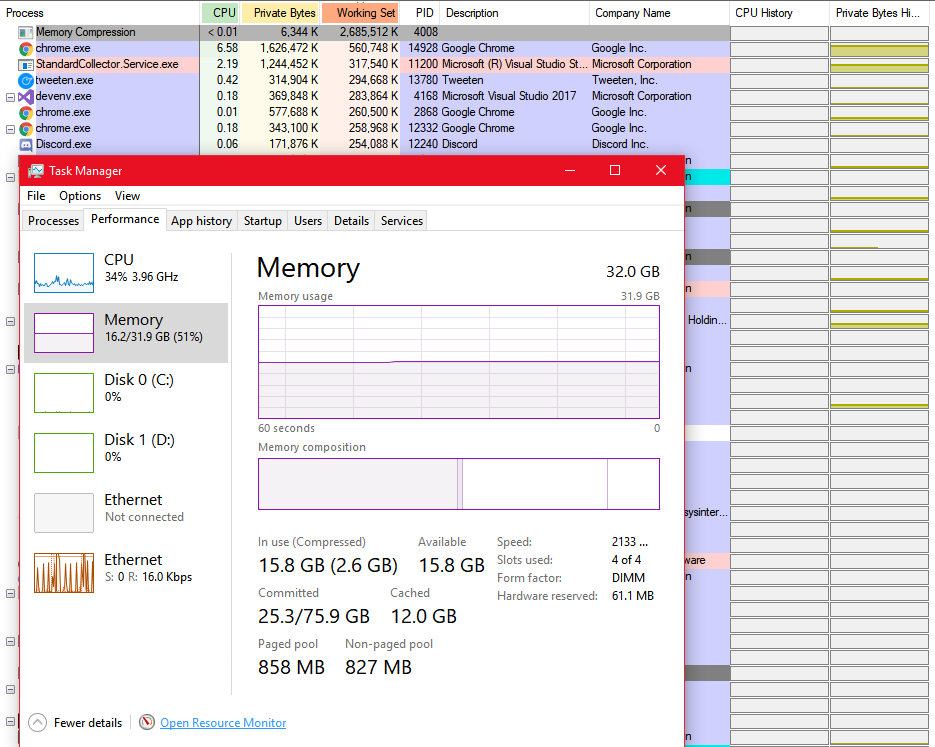Viewport: 935px width, 747px height.
Task: Sort by the PID column header
Action: click(420, 13)
